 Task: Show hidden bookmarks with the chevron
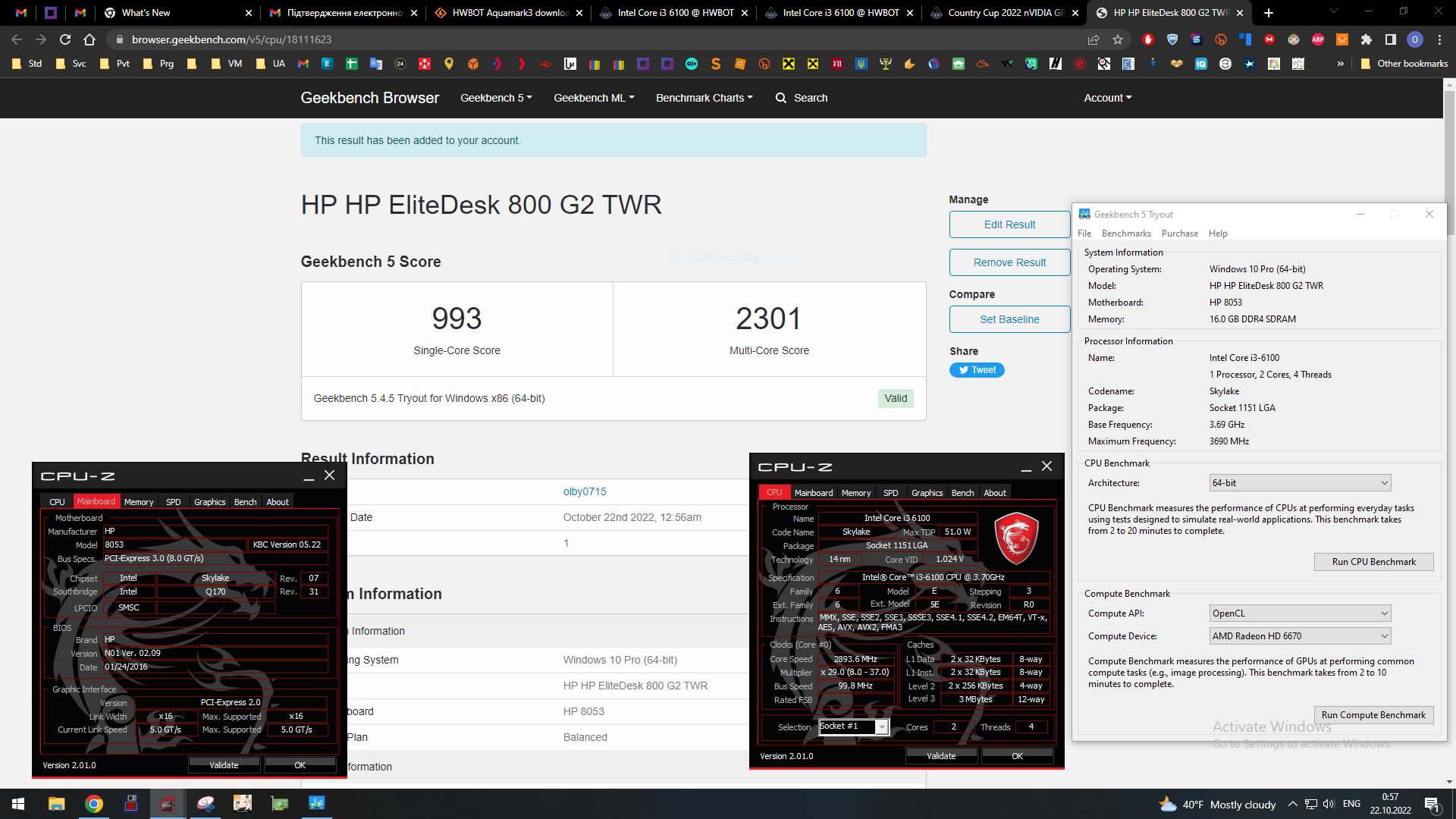point(1341,64)
